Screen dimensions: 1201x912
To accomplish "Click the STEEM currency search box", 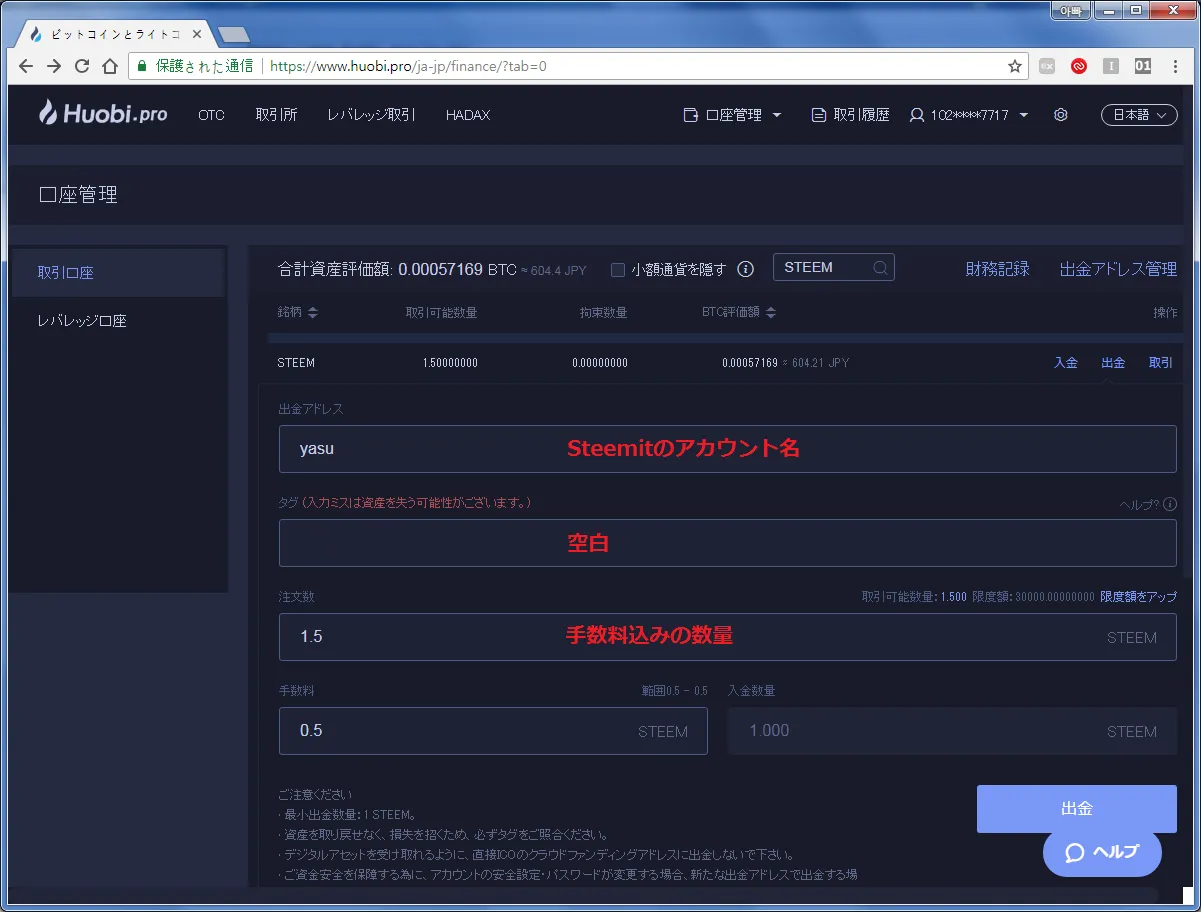I will (833, 268).
